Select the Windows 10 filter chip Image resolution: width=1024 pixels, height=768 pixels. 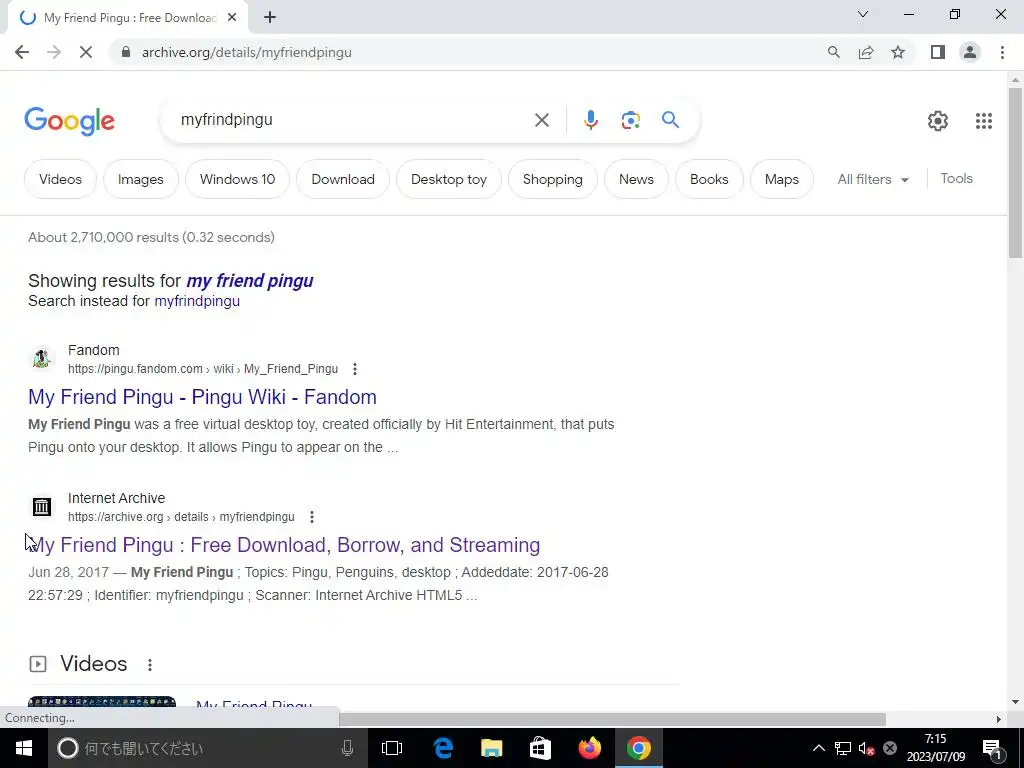(x=237, y=180)
